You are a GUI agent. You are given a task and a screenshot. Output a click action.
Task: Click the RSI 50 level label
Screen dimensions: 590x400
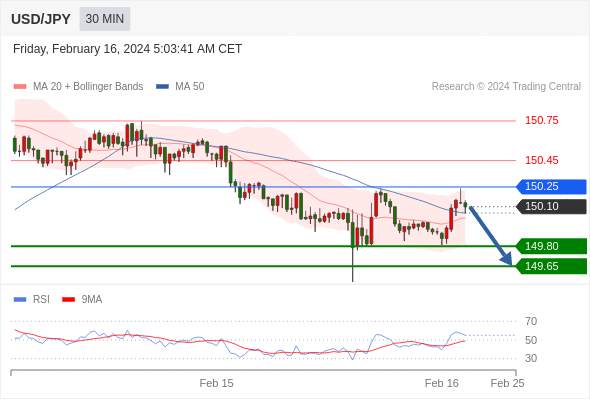point(531,340)
